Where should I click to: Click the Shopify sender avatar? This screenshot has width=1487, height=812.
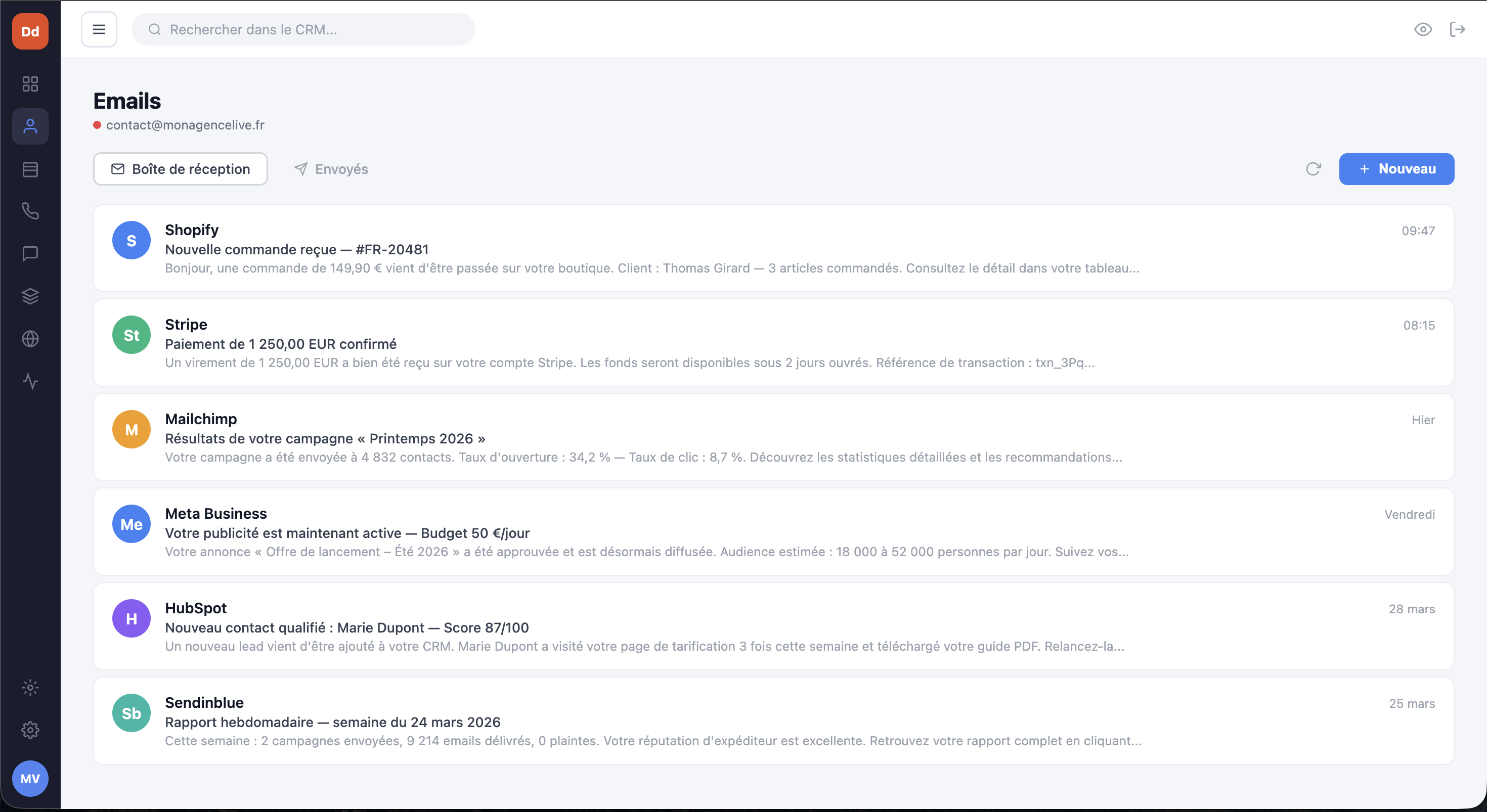pos(132,240)
